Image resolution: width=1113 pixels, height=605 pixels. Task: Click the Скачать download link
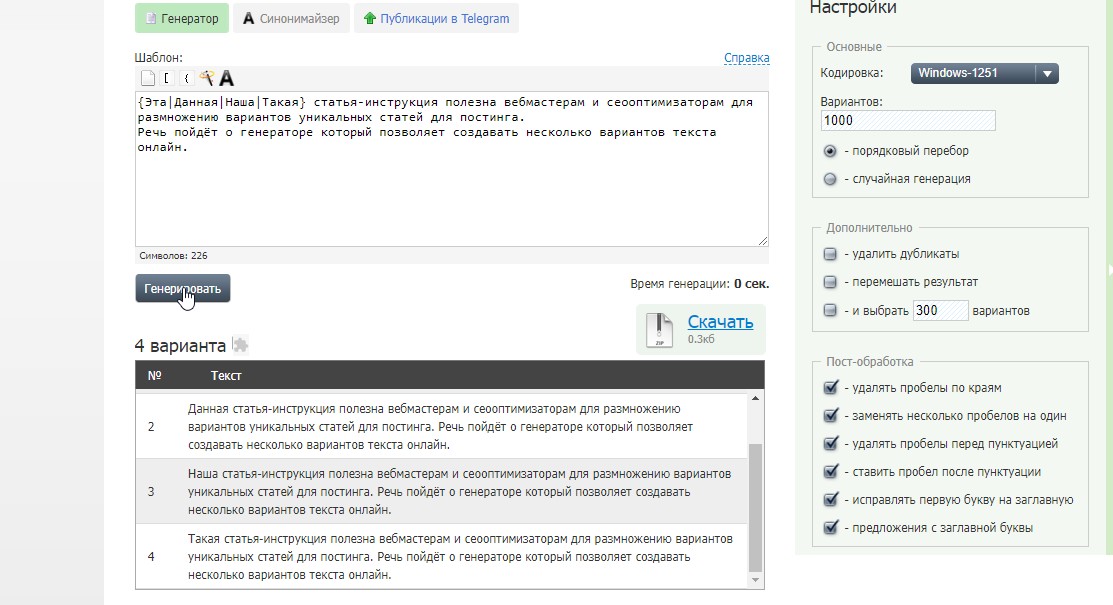pos(720,322)
